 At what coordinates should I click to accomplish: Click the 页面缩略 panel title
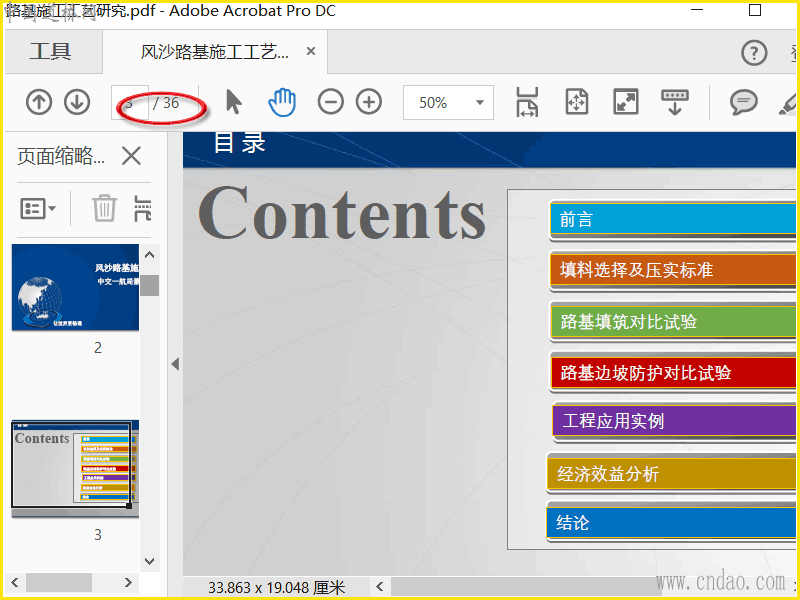coord(61,156)
